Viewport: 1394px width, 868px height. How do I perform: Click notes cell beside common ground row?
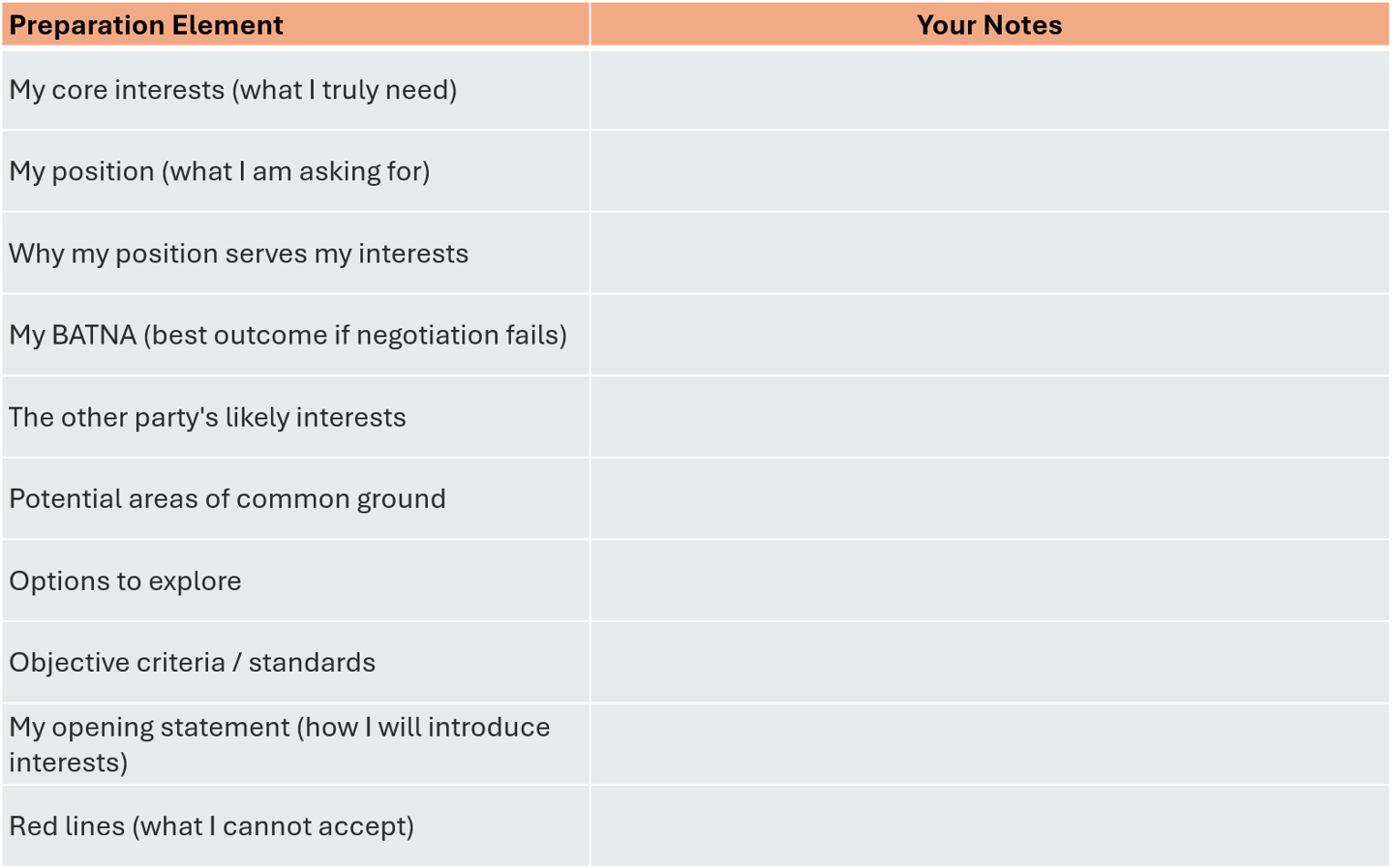(x=989, y=498)
